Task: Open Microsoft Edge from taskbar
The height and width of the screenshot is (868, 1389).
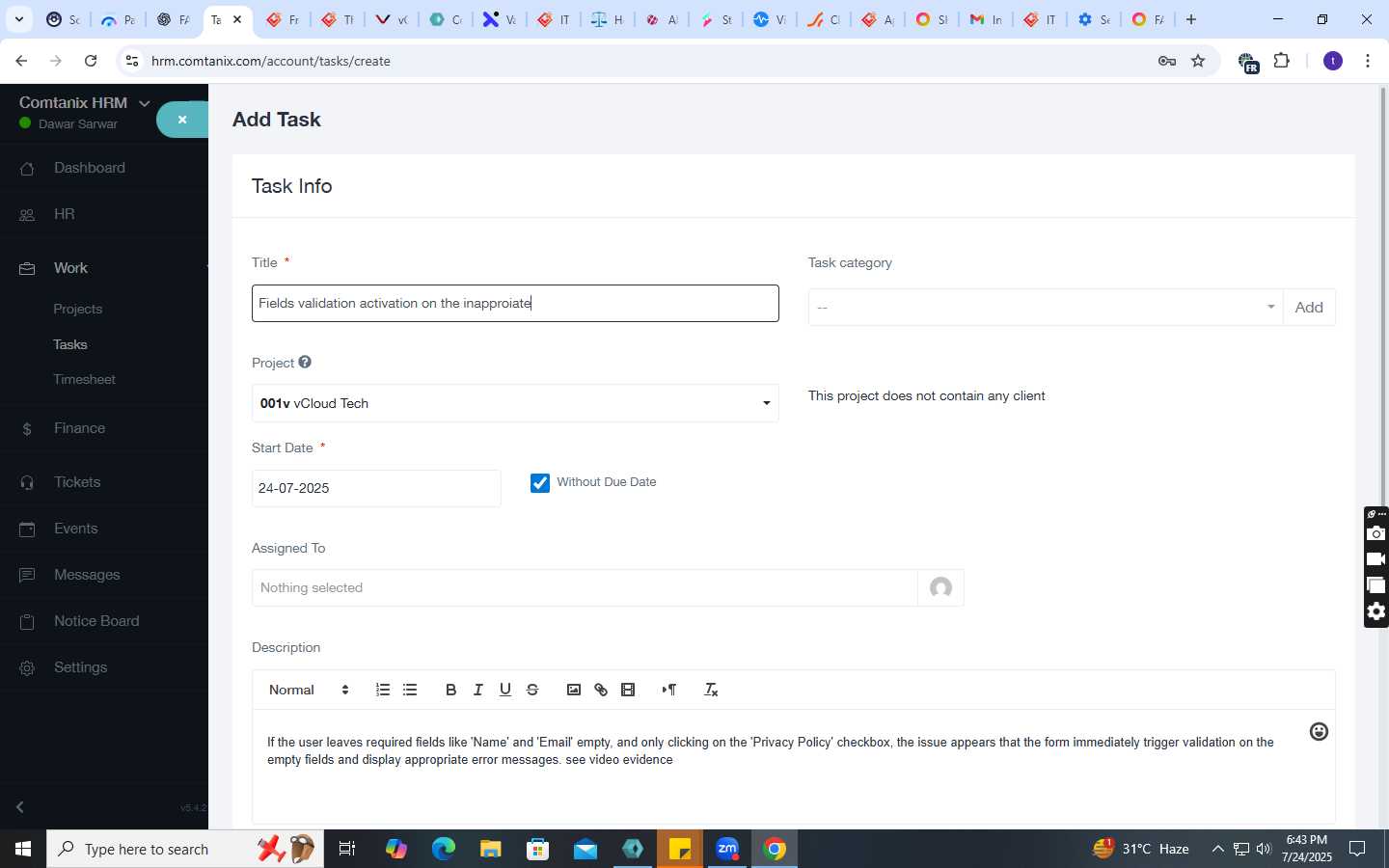Action: [444, 849]
